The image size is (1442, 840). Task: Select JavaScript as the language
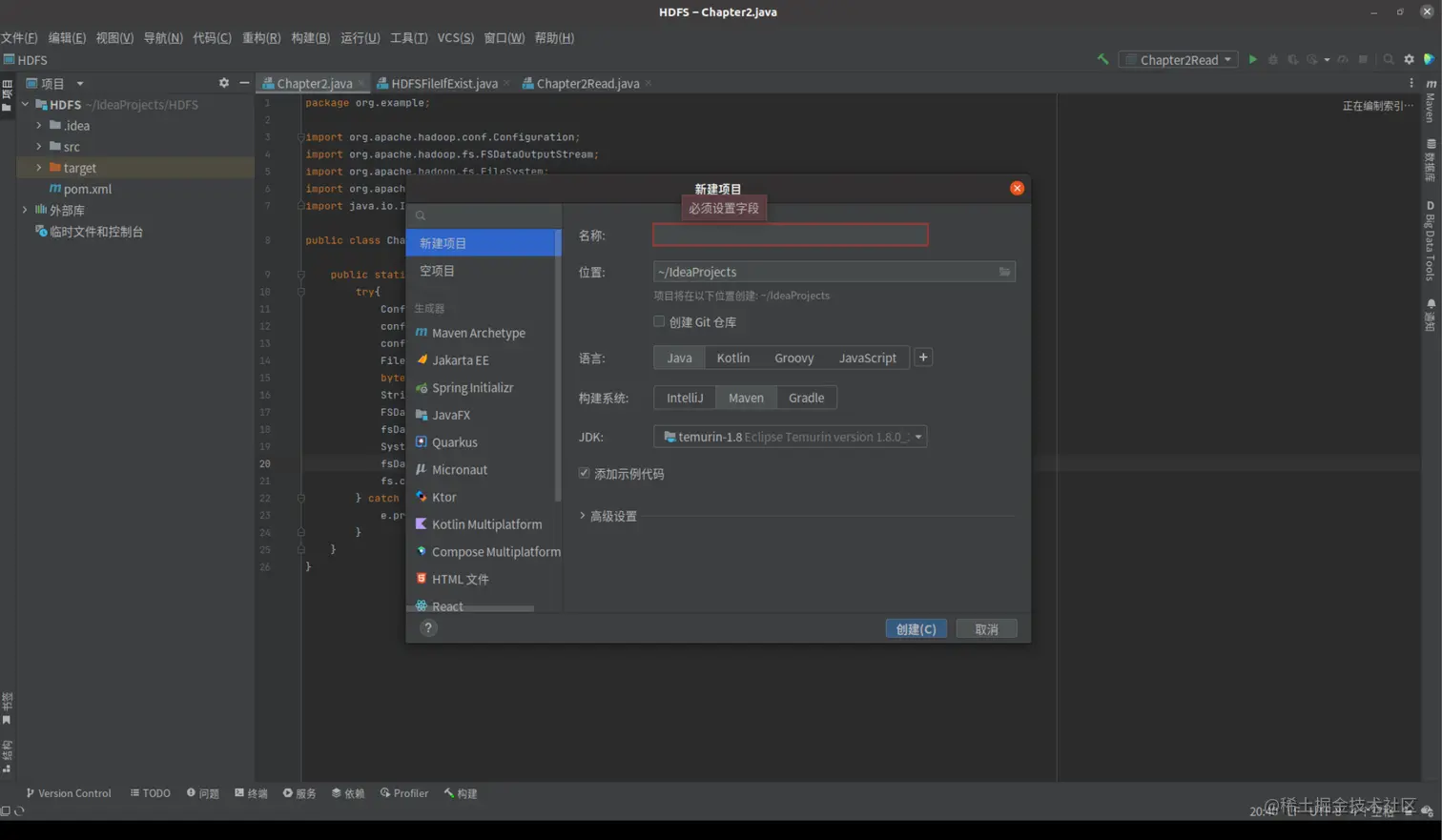pyautogui.click(x=867, y=358)
